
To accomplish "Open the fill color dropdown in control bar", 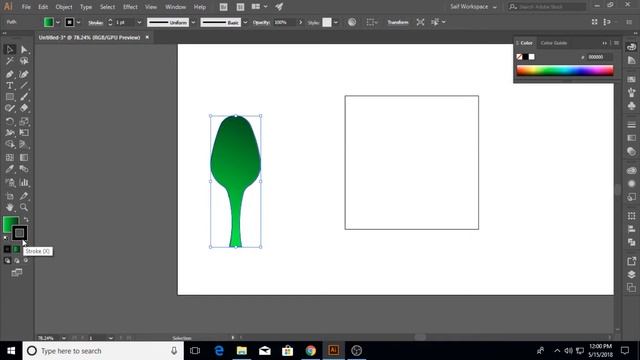I will click(x=58, y=22).
